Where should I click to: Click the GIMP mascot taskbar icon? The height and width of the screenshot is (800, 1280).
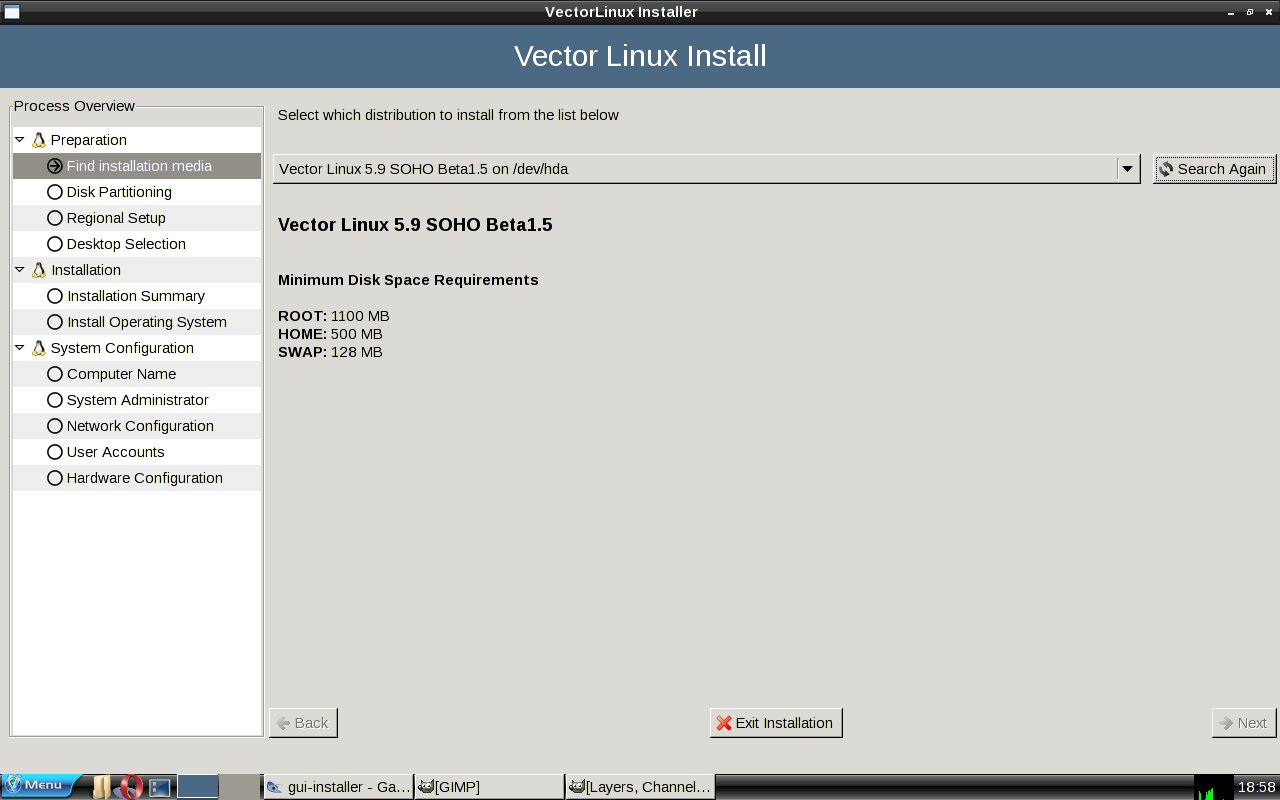click(x=426, y=787)
